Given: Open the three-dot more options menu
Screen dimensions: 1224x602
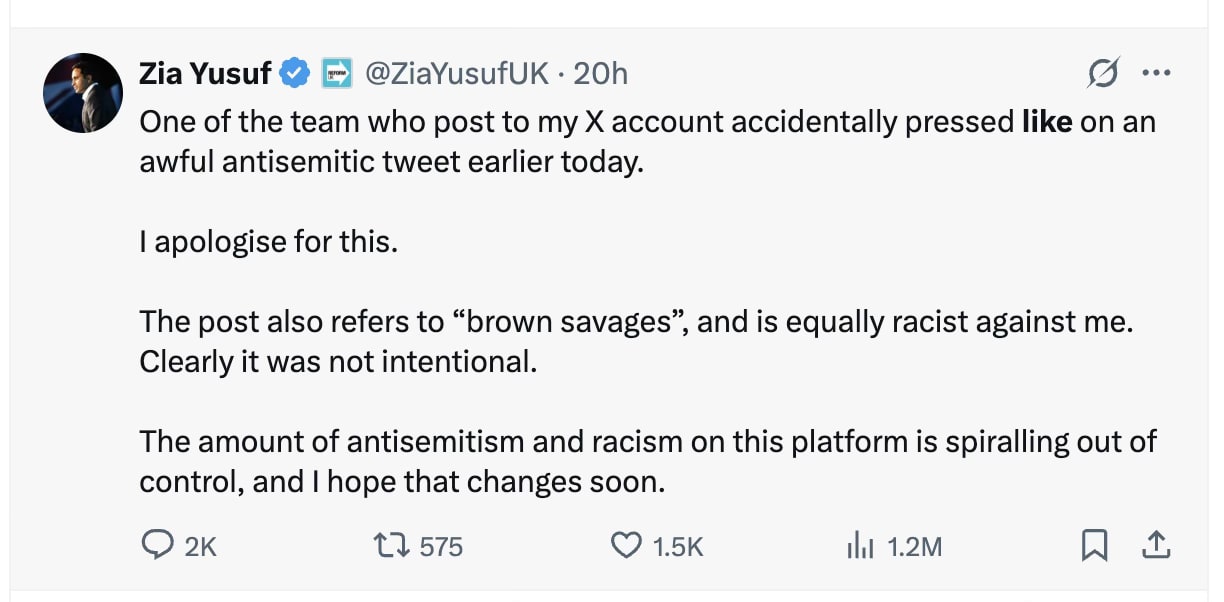Looking at the screenshot, I should (1155, 73).
